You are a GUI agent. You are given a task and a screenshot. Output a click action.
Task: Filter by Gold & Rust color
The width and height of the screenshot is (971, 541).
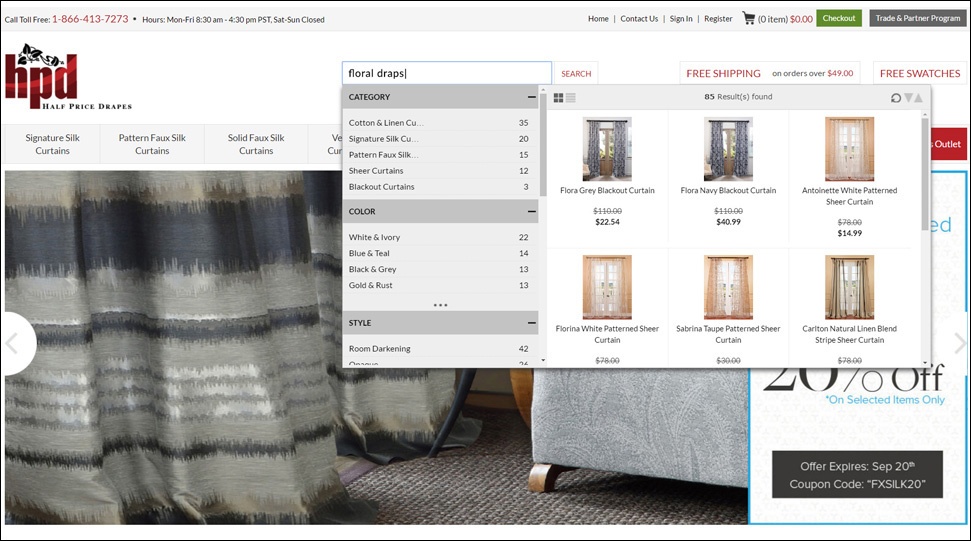click(x=438, y=285)
